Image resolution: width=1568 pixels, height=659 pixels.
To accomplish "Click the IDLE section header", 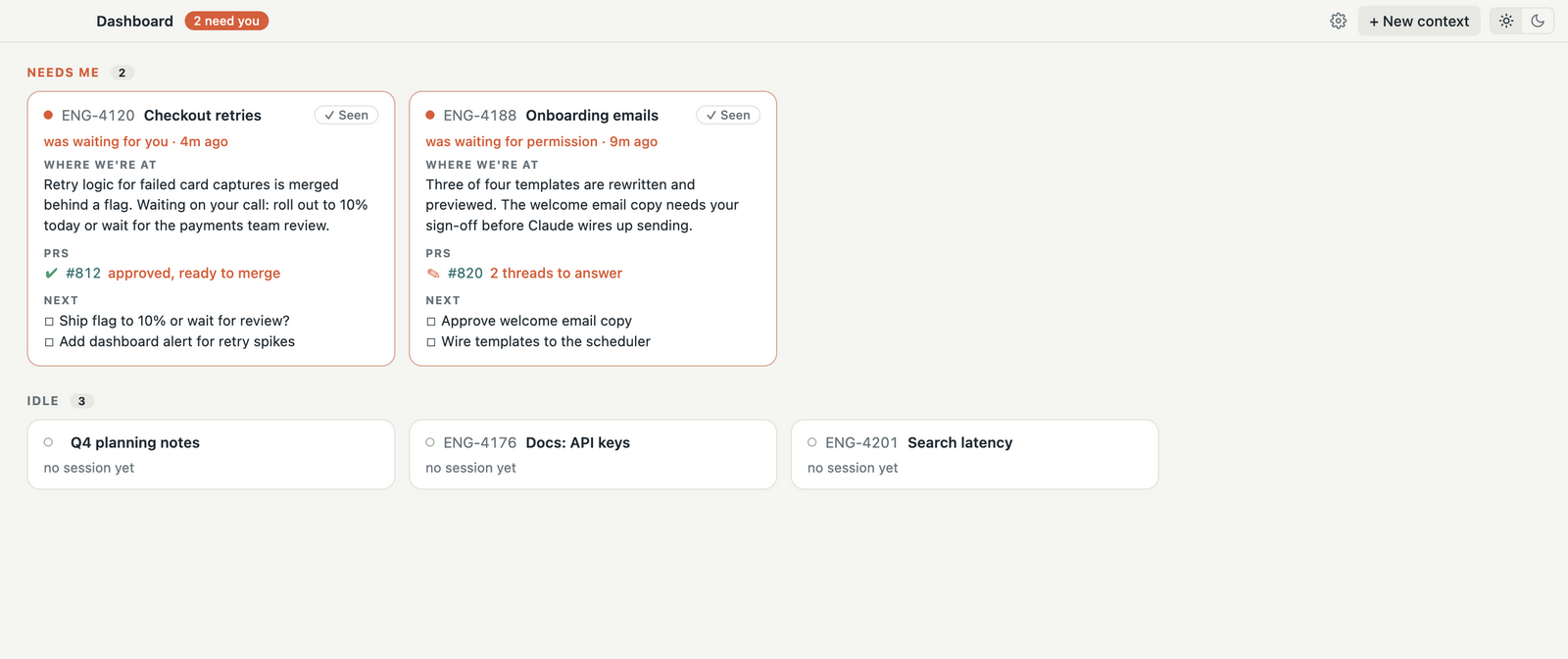I will (x=43, y=401).
